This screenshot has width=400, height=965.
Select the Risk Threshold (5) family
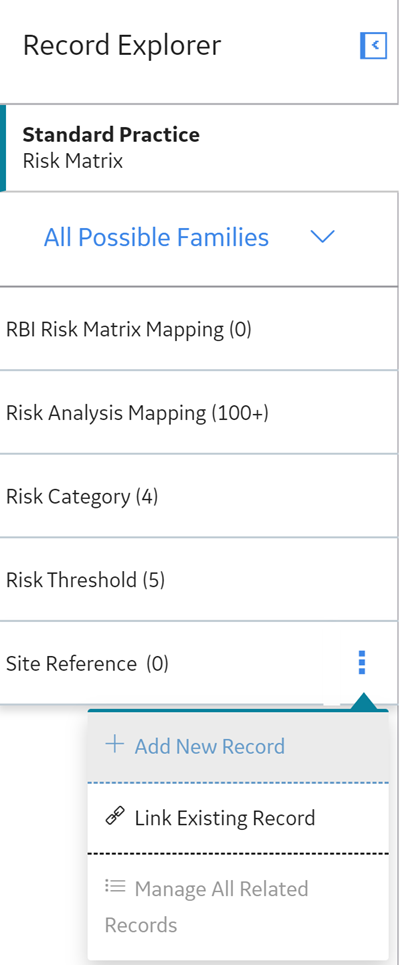tap(199, 580)
